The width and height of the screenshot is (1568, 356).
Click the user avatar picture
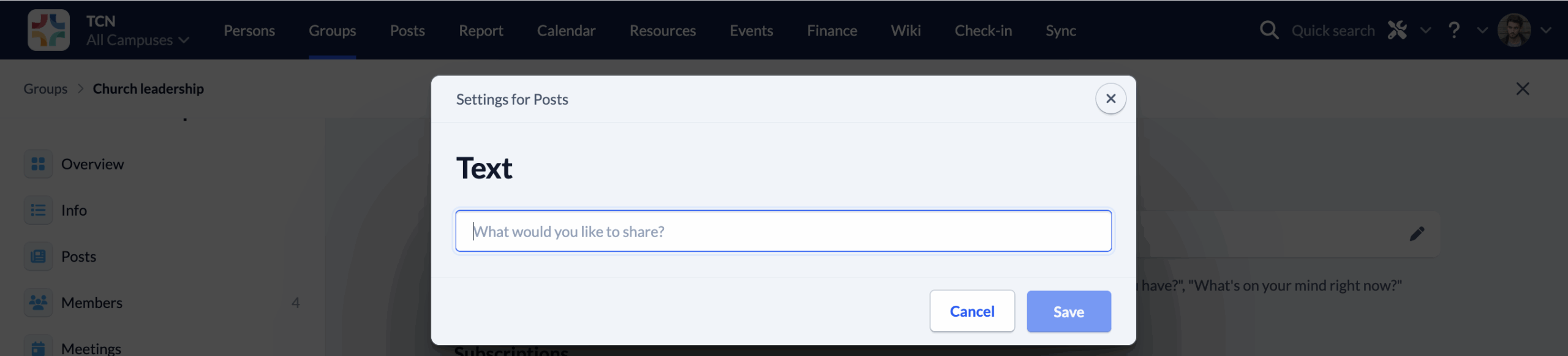coord(1514,30)
